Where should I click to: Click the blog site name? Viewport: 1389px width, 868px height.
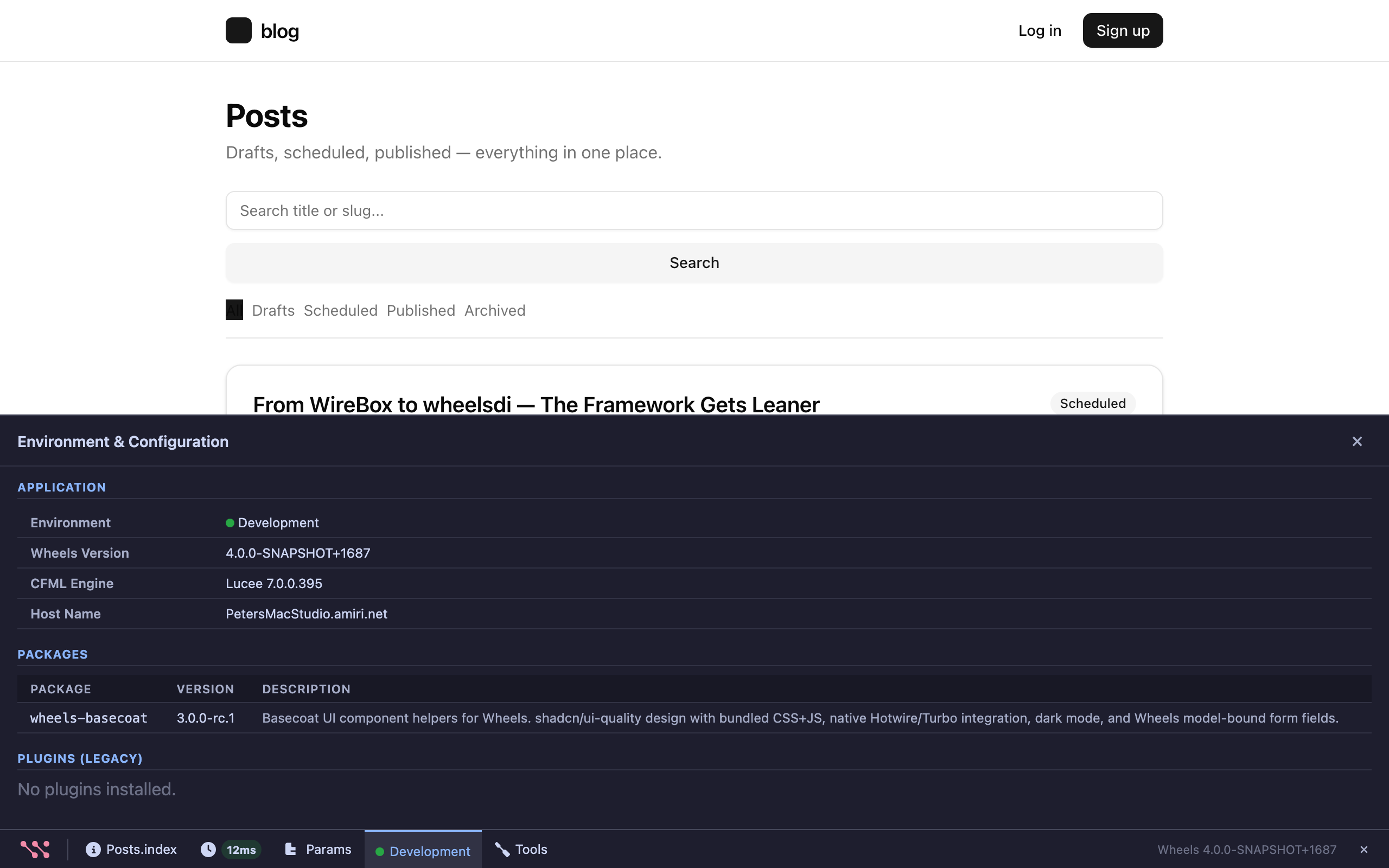(280, 31)
